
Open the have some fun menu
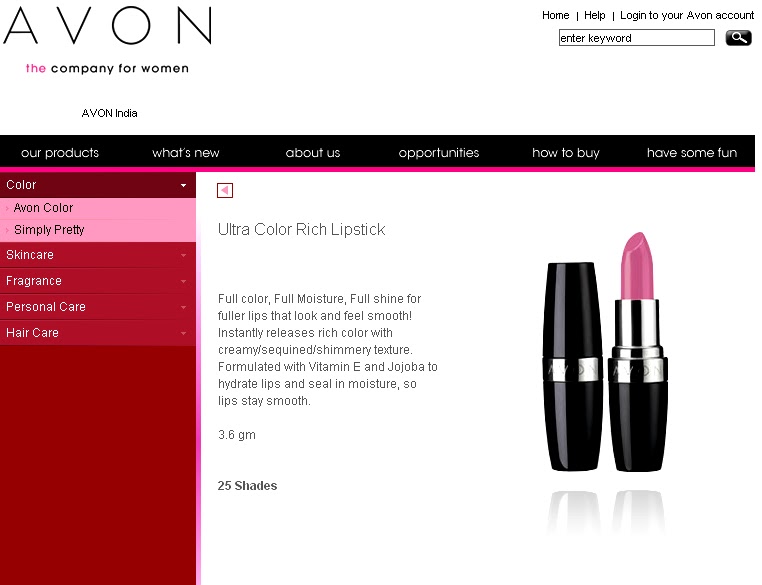click(692, 153)
